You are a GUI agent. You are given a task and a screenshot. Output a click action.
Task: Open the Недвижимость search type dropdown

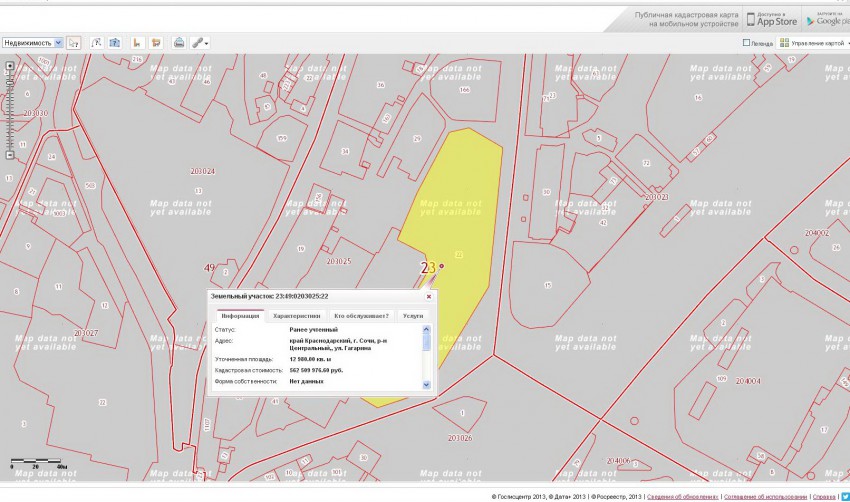(x=32, y=43)
